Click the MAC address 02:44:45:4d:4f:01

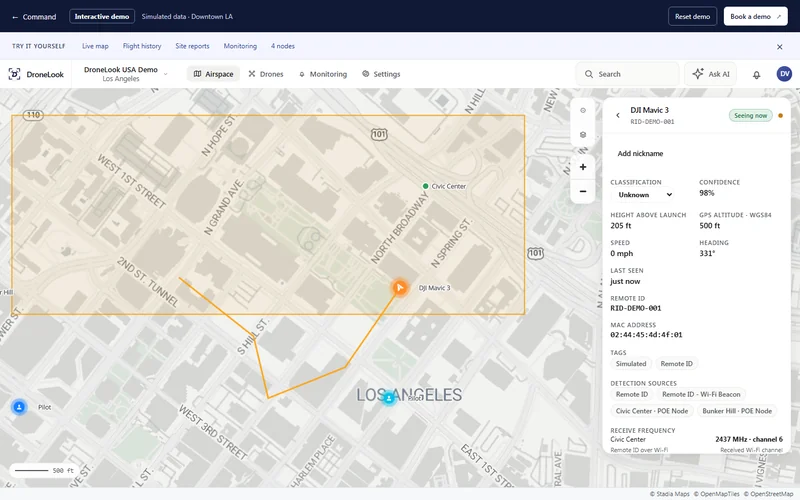(646, 335)
